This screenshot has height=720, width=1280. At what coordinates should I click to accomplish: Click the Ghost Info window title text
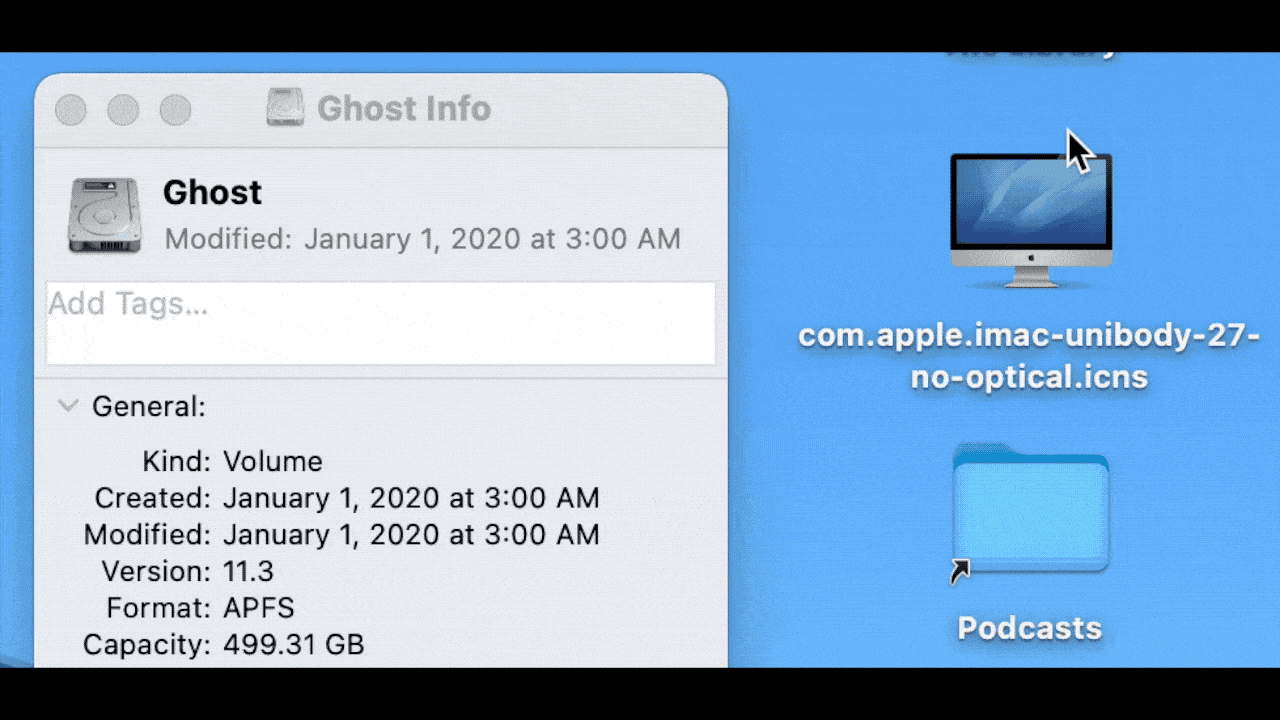pyautogui.click(x=404, y=108)
